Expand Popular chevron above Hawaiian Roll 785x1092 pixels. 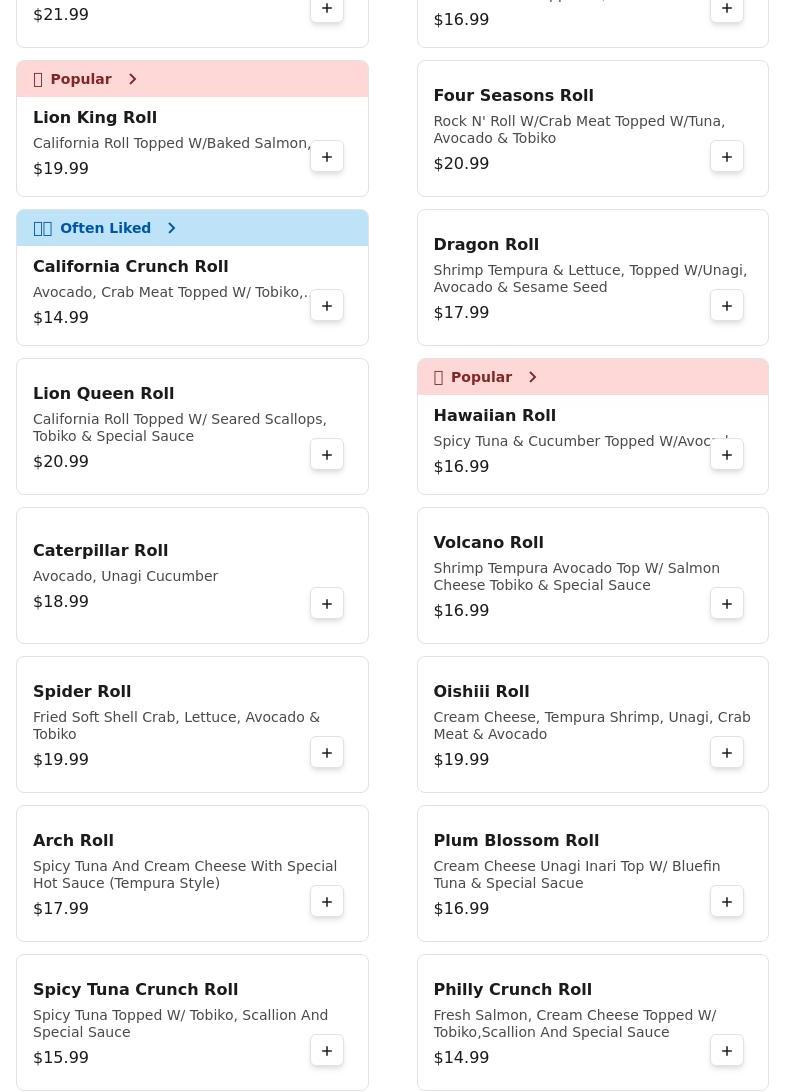pyautogui.click(x=532, y=377)
